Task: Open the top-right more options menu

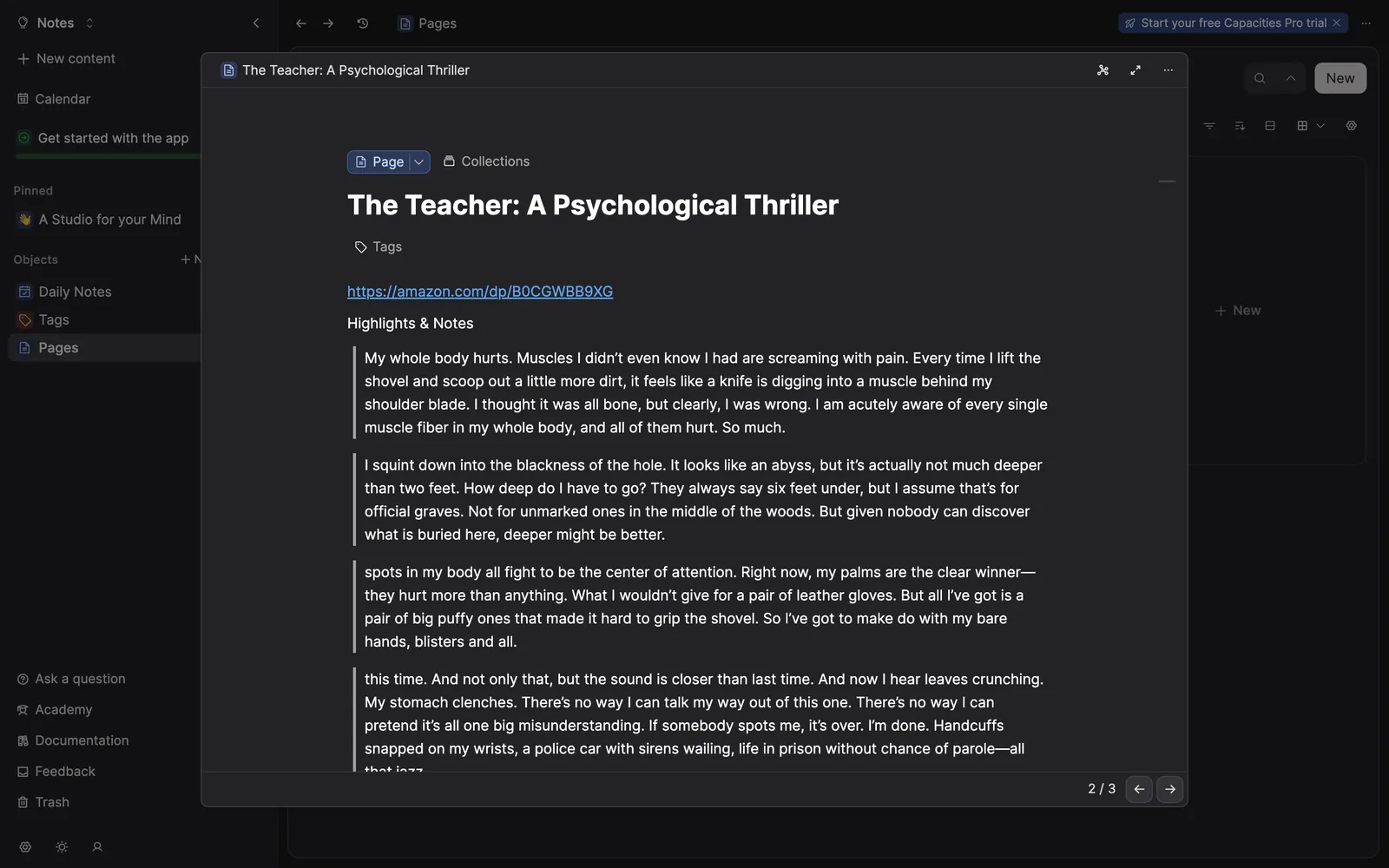Action: tap(1366, 23)
